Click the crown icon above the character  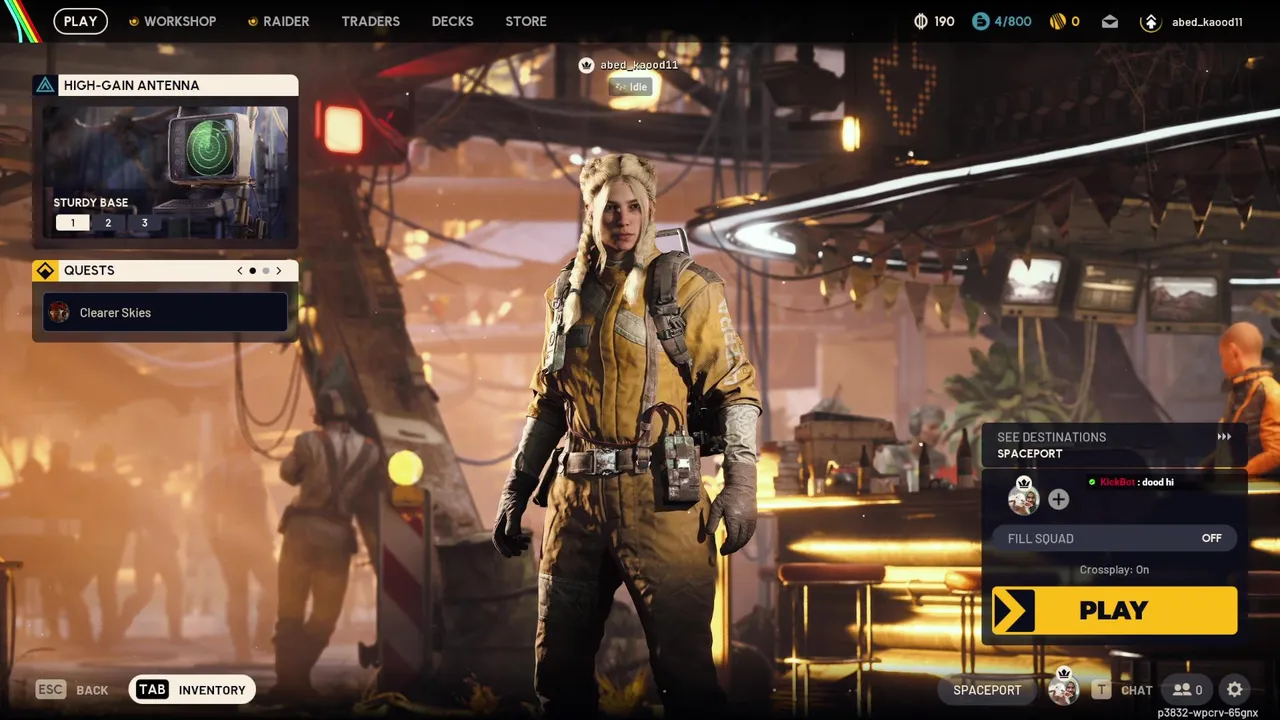[586, 65]
